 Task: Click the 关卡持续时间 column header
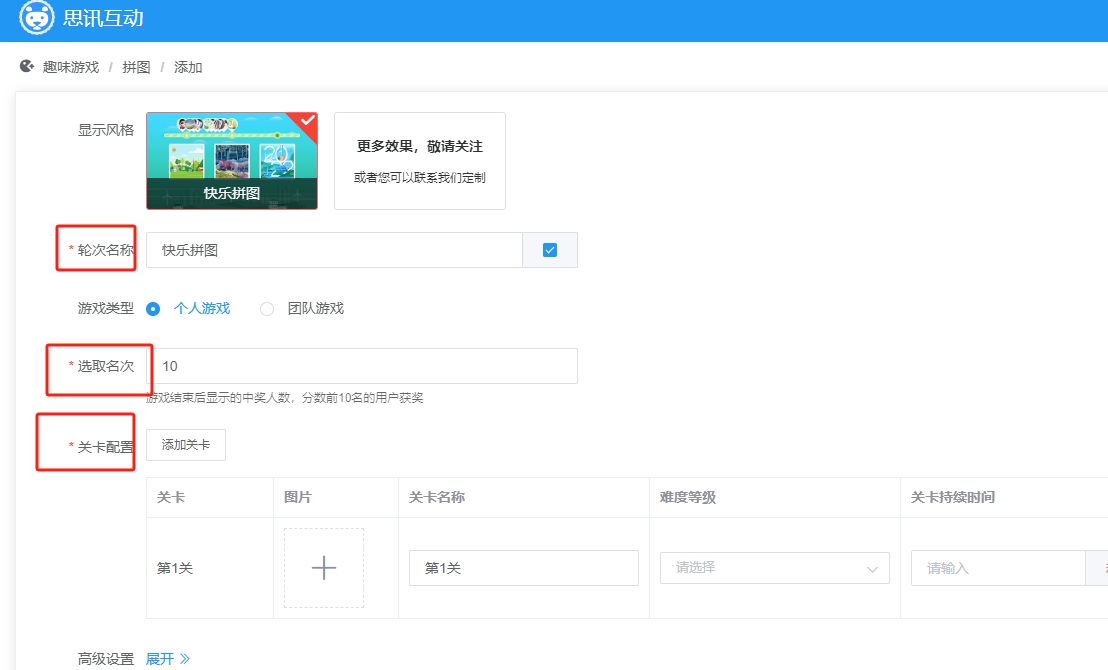coord(953,498)
